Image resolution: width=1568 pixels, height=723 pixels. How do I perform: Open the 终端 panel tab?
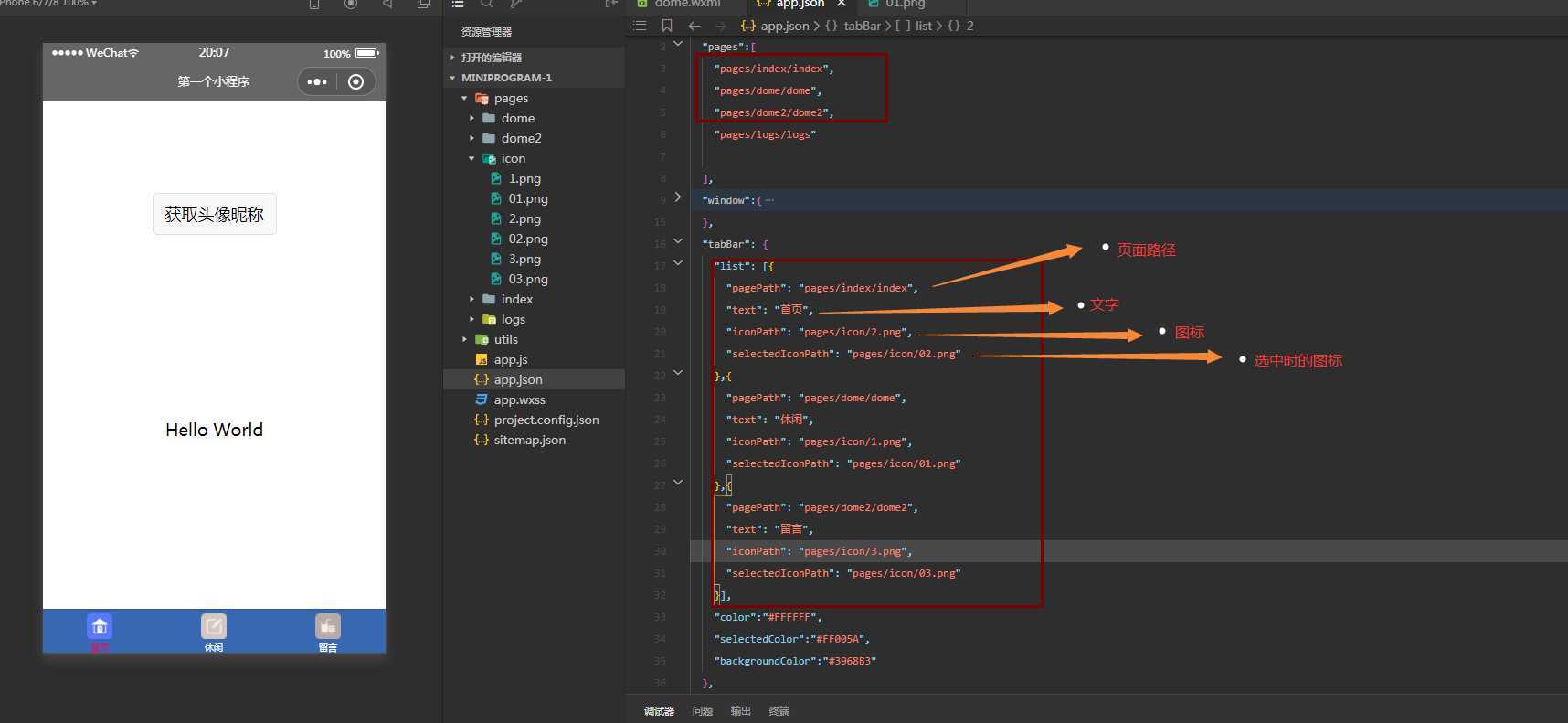[779, 711]
